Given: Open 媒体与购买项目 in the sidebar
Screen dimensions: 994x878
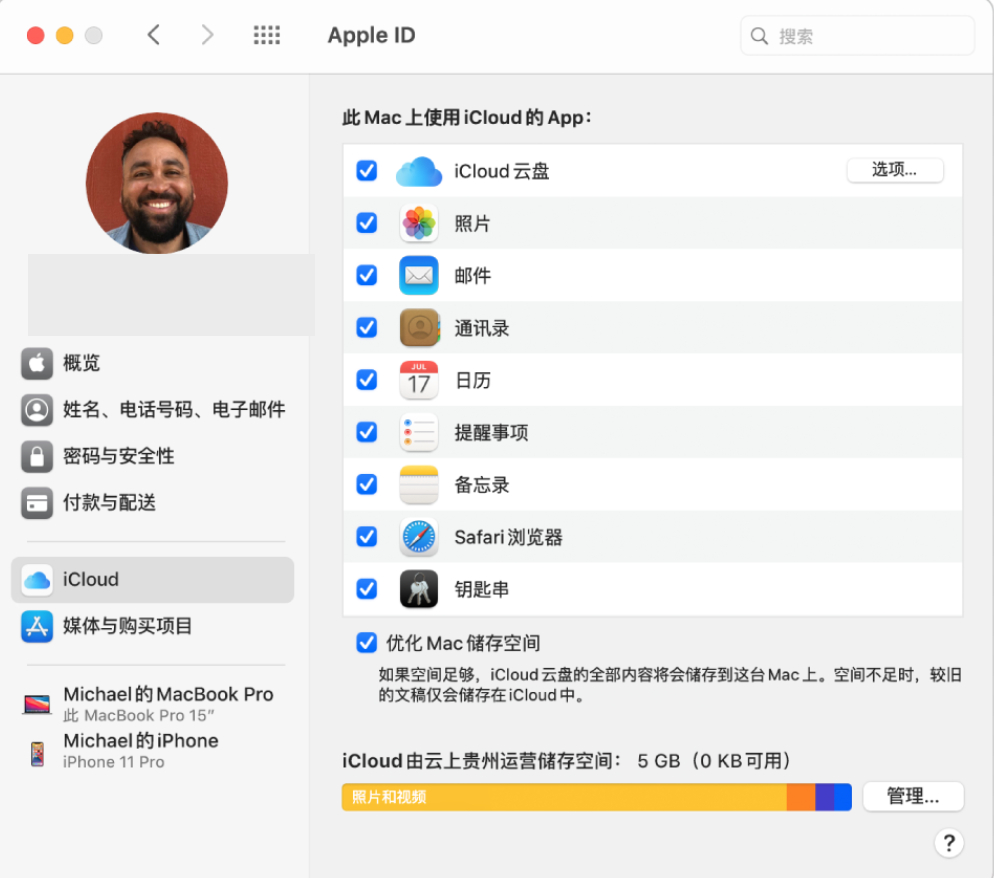Looking at the screenshot, I should 127,626.
